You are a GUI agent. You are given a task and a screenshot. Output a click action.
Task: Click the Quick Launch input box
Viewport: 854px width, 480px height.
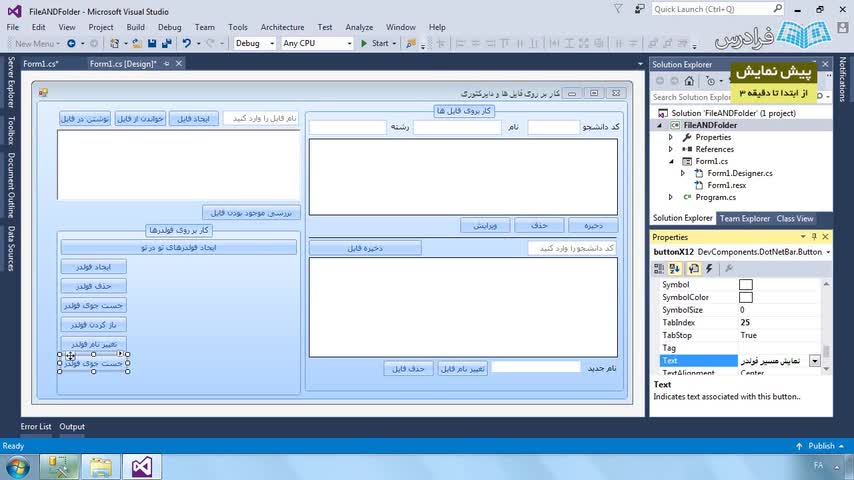point(711,9)
